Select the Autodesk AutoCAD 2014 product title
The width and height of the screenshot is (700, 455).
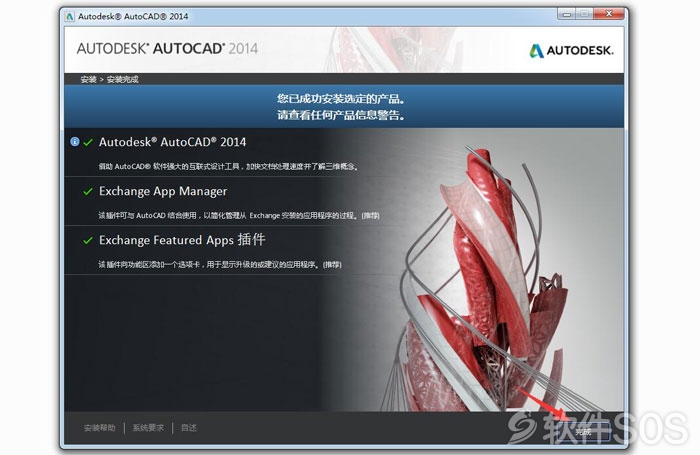click(172, 142)
